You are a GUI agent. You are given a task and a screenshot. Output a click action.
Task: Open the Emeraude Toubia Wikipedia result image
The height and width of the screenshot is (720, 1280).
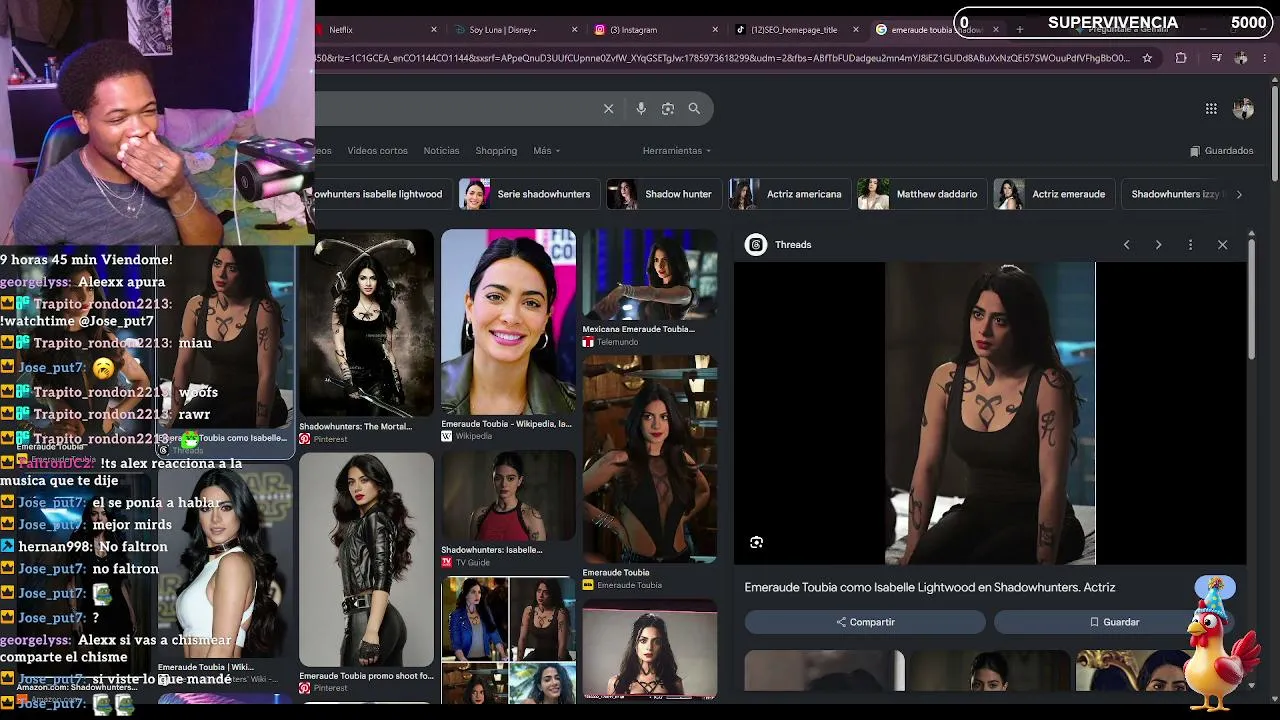(x=508, y=323)
